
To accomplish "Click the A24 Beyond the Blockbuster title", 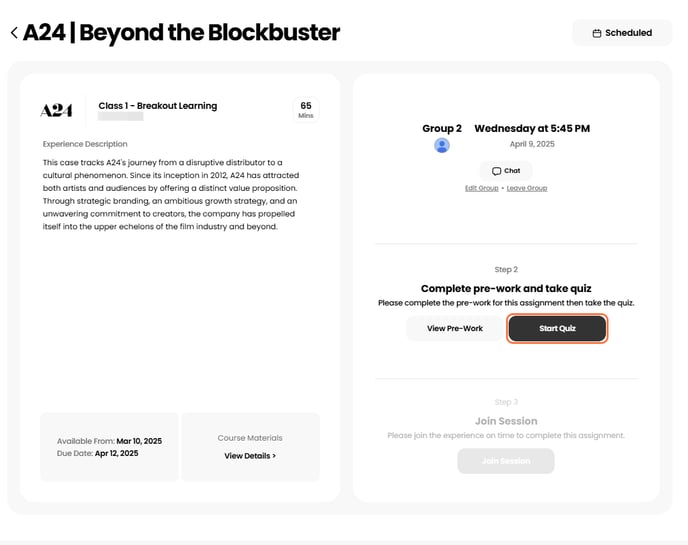I will (181, 33).
